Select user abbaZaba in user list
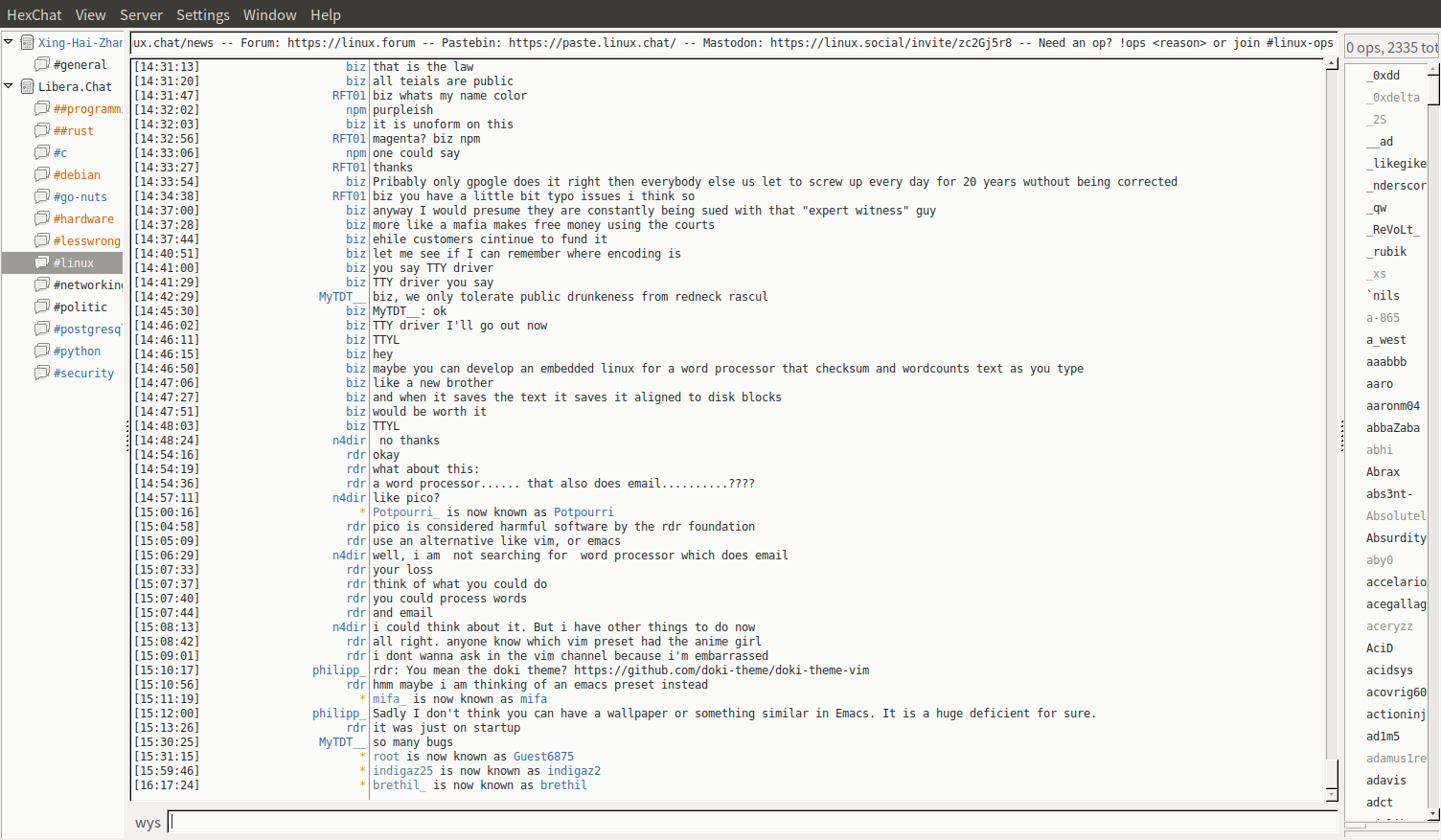The height and width of the screenshot is (840, 1441). point(1393,428)
